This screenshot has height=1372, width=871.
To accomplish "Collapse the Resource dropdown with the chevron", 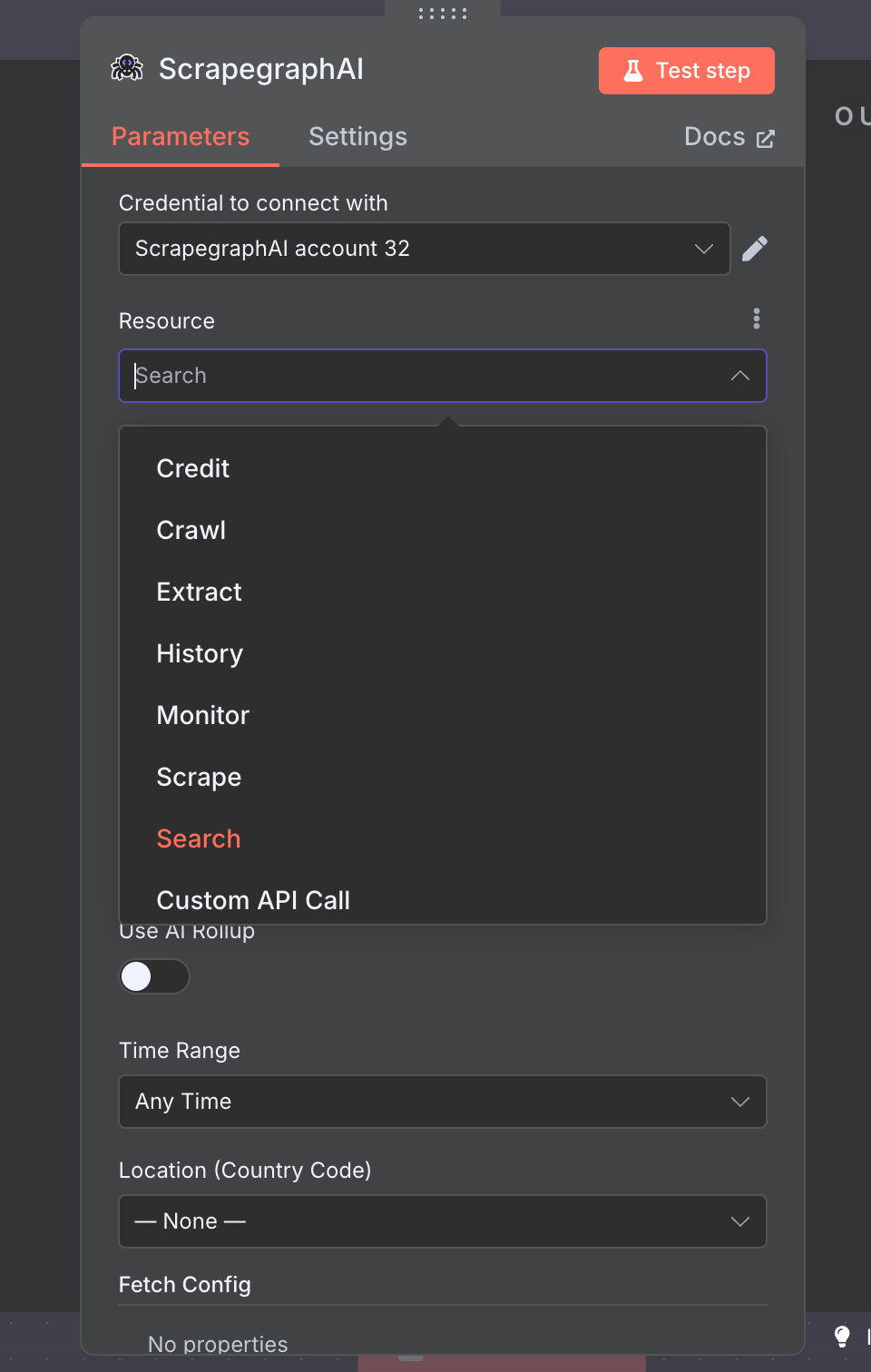I will pyautogui.click(x=740, y=376).
